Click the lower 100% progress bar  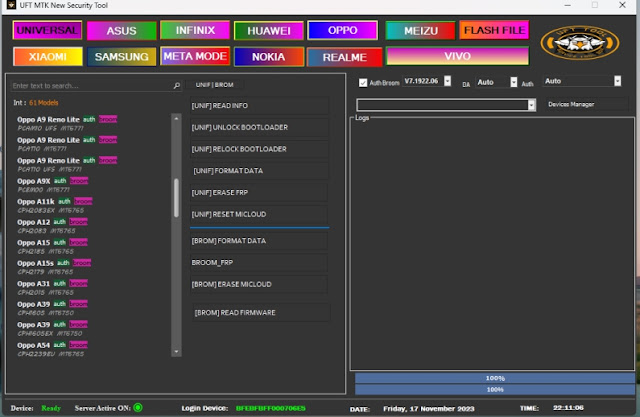point(495,390)
